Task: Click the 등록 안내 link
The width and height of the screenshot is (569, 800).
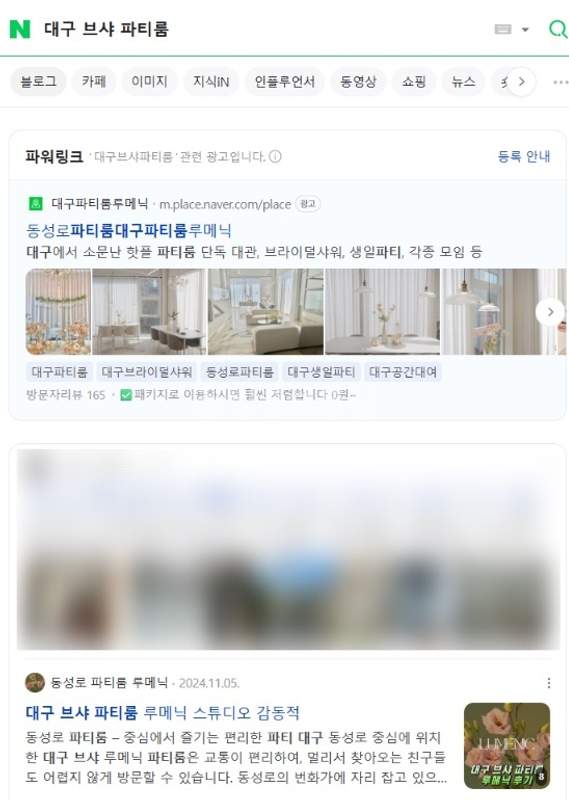Action: [524, 156]
